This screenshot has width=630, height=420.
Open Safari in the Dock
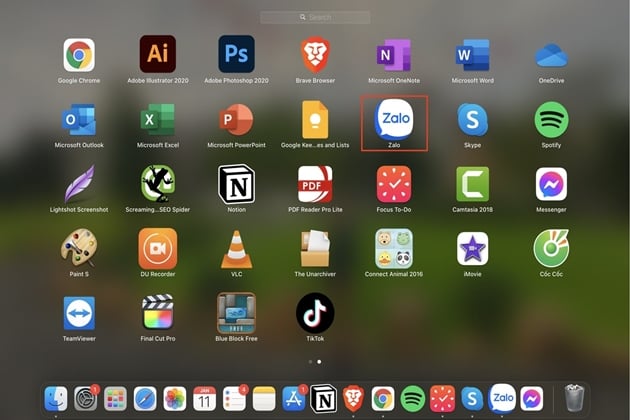pos(145,399)
